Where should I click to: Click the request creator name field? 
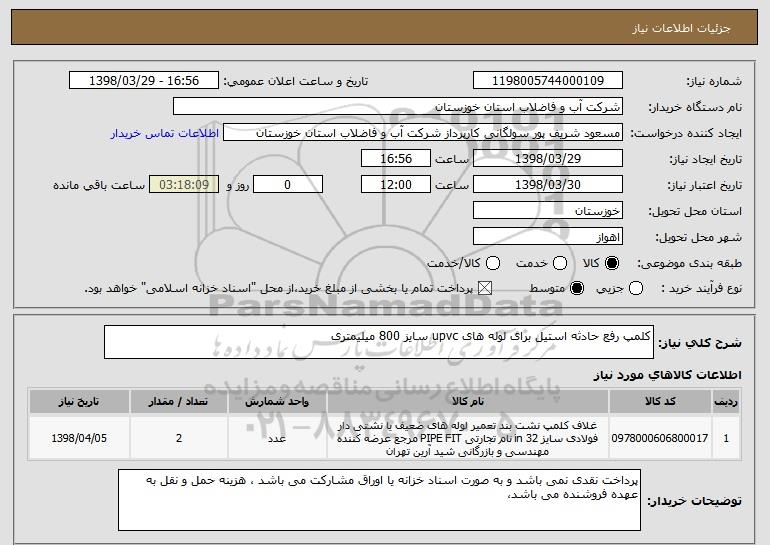pyautogui.click(x=423, y=133)
